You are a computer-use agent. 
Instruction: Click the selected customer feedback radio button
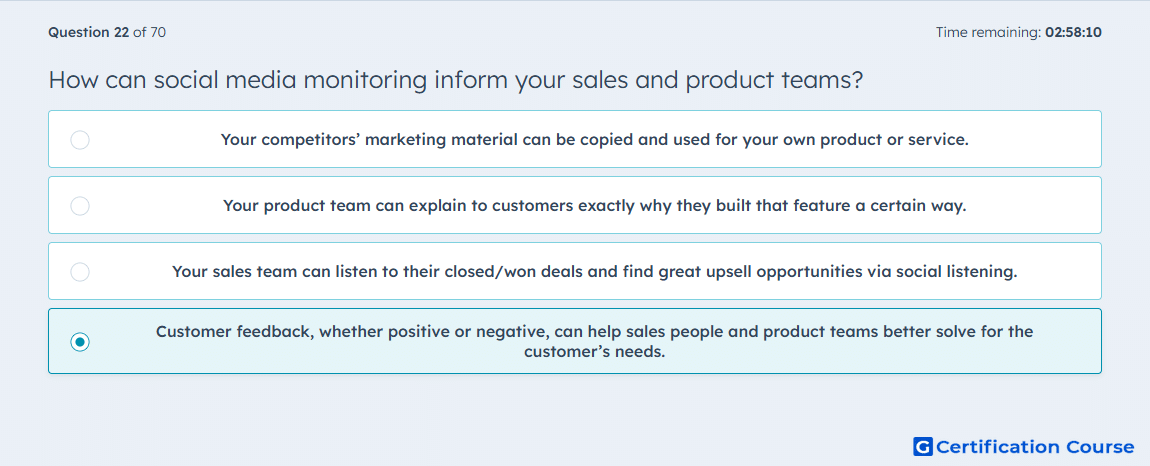[80, 342]
